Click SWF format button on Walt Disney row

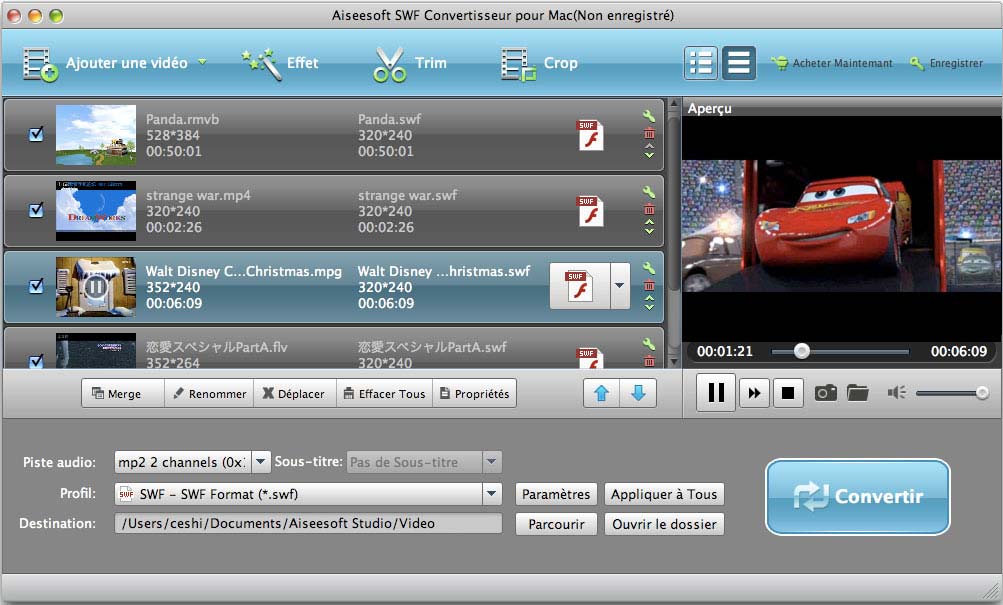pos(579,286)
